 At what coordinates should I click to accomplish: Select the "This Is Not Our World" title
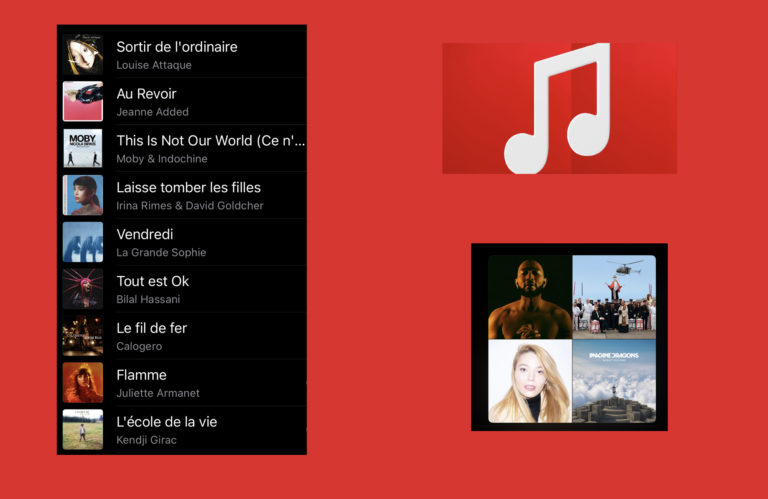click(210, 141)
